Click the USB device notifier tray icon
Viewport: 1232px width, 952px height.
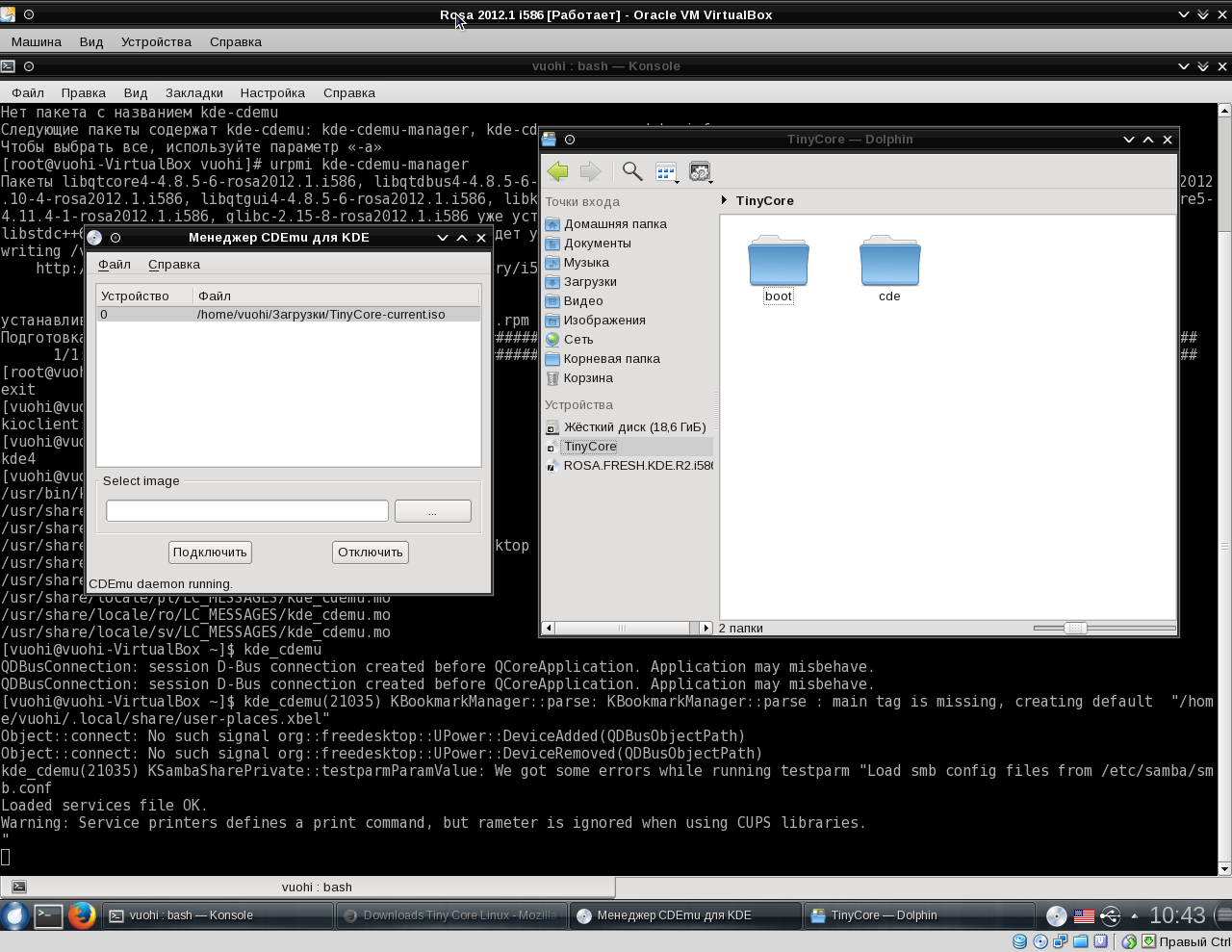(1110, 915)
